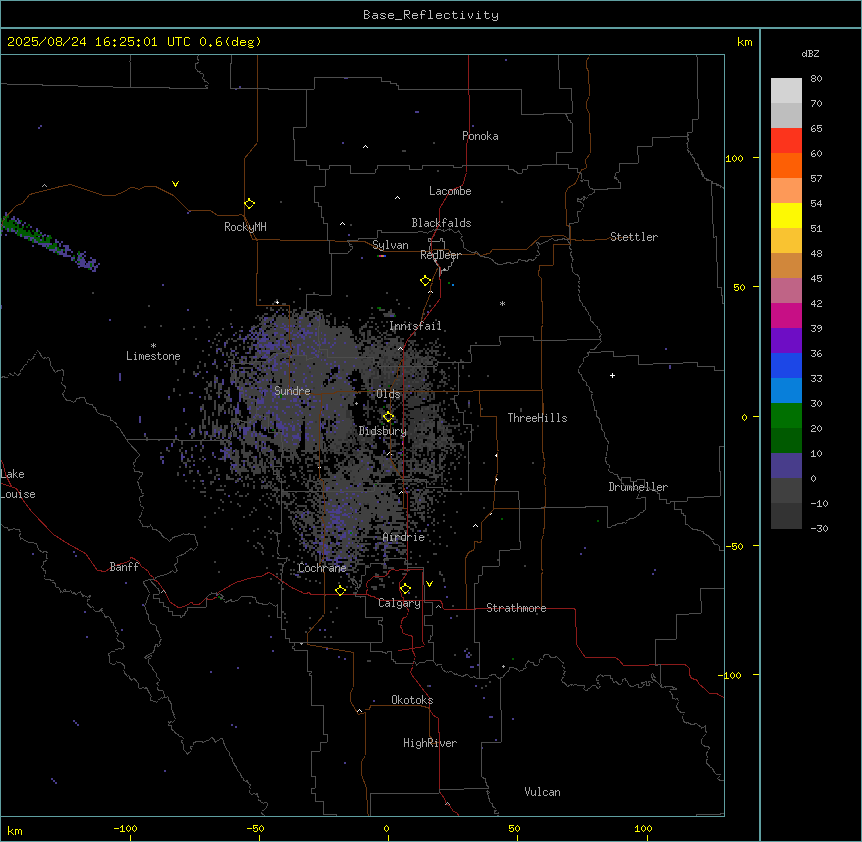Click the -100 tick on bottom axis

pos(125,828)
